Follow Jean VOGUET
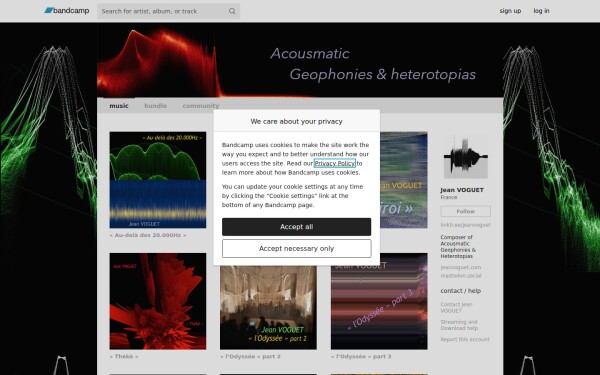Image resolution: width=600 pixels, height=375 pixels. tap(466, 211)
